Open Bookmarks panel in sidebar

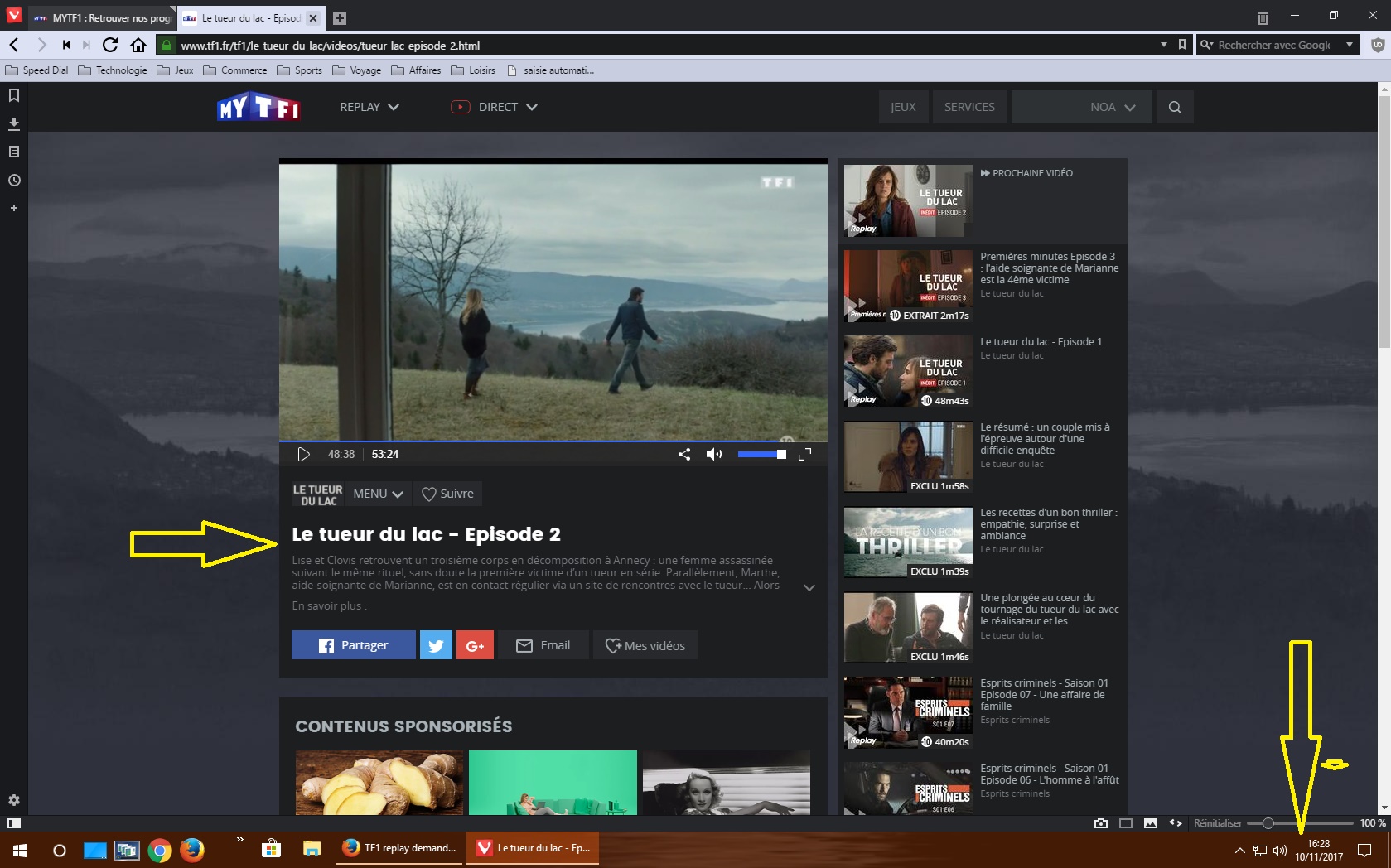pos(14,95)
